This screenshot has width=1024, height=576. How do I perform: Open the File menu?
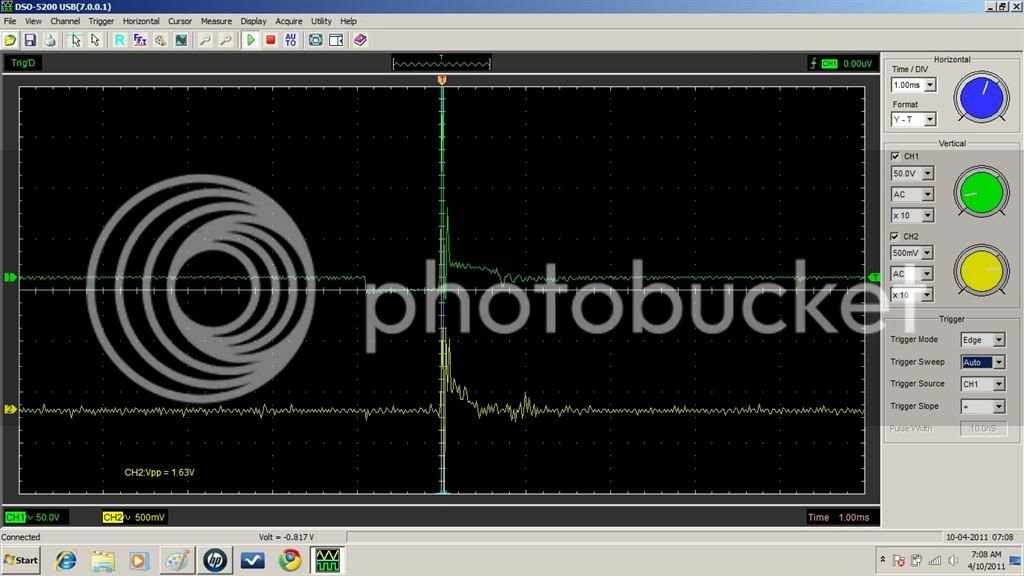10,21
